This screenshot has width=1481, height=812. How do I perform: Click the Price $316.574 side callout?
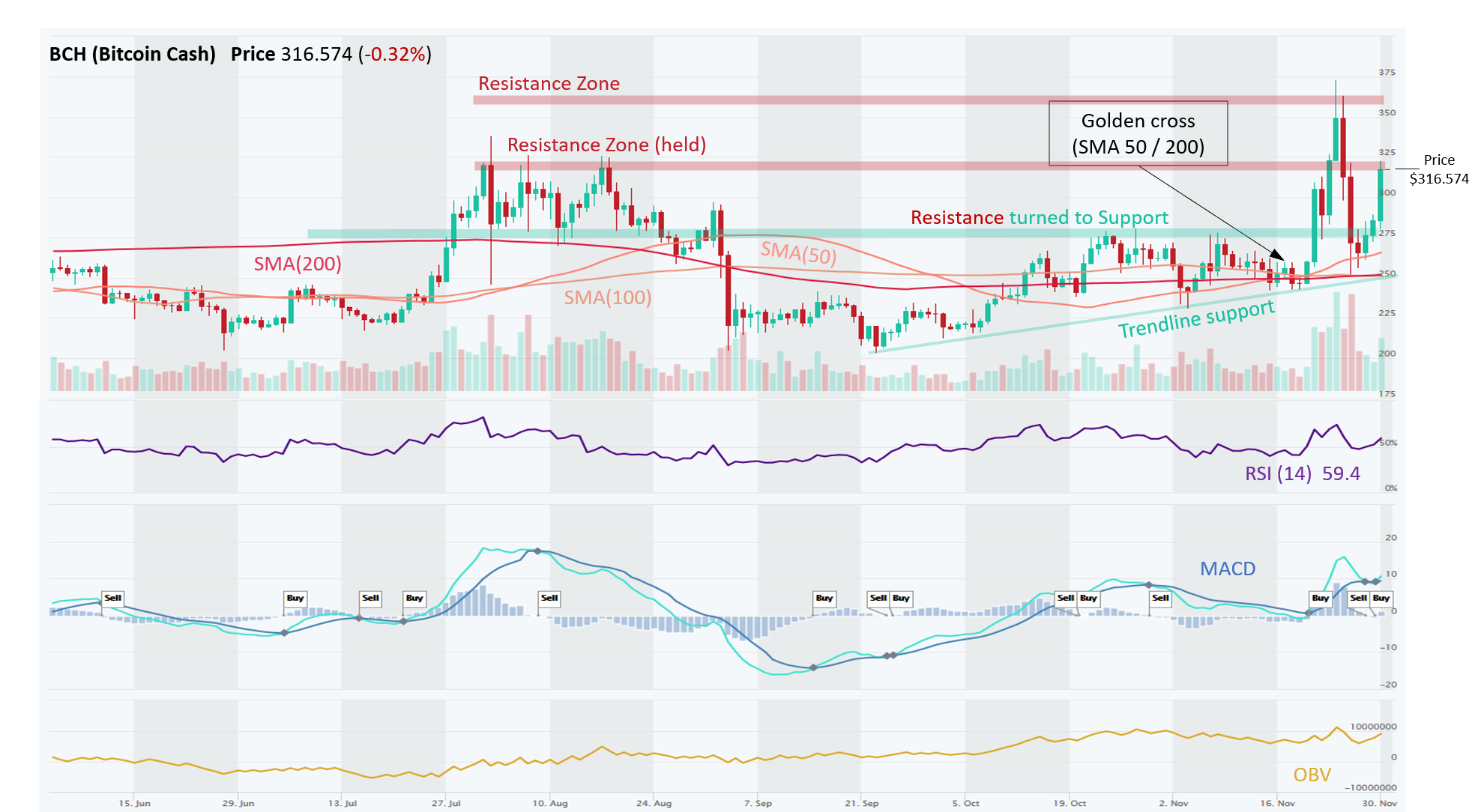coord(1439,169)
